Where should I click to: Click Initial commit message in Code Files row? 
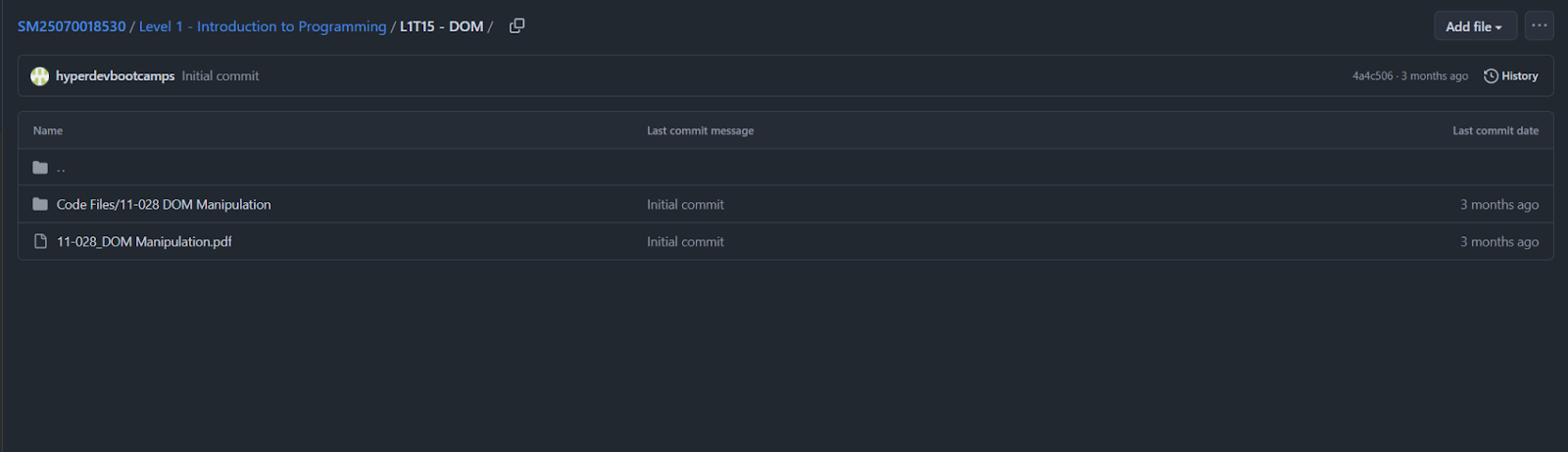[x=685, y=205]
